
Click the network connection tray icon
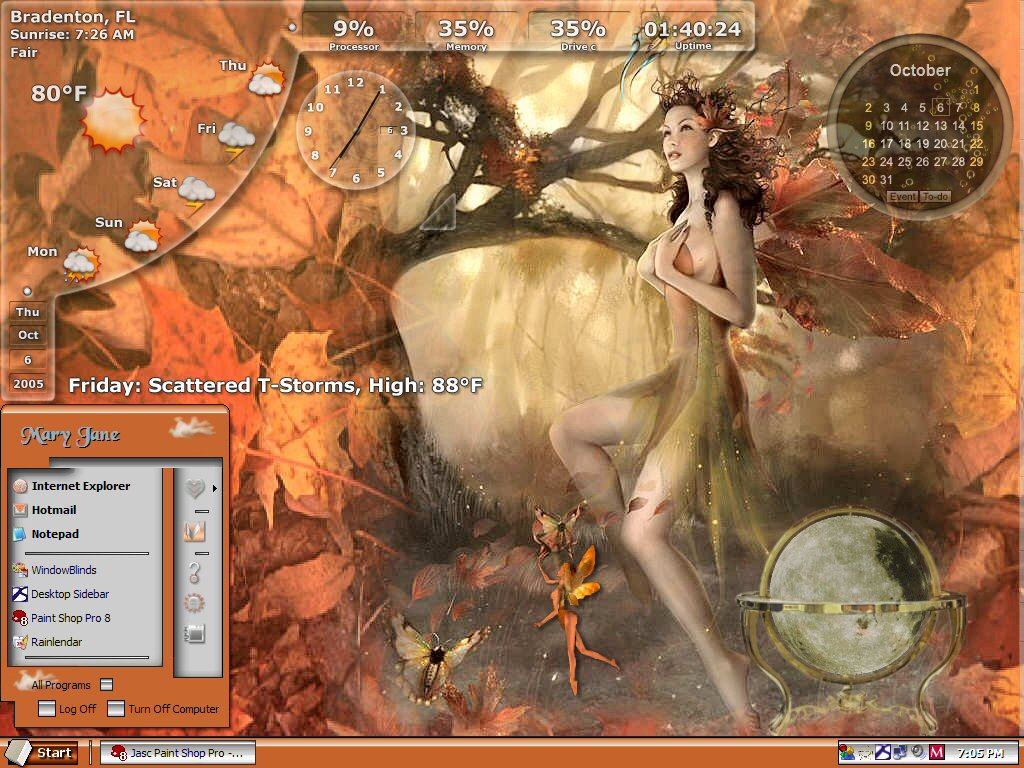(901, 753)
